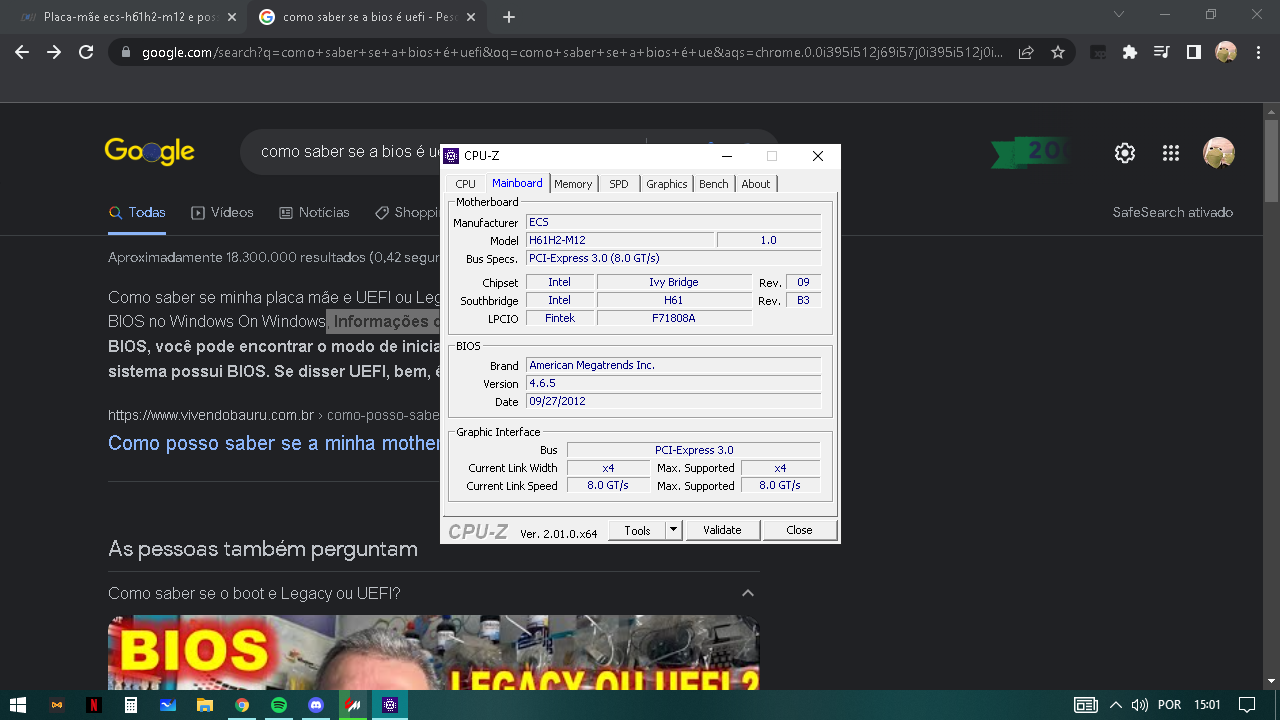
Task: Switch to Bench tab in CPU-Z
Action: (x=714, y=184)
